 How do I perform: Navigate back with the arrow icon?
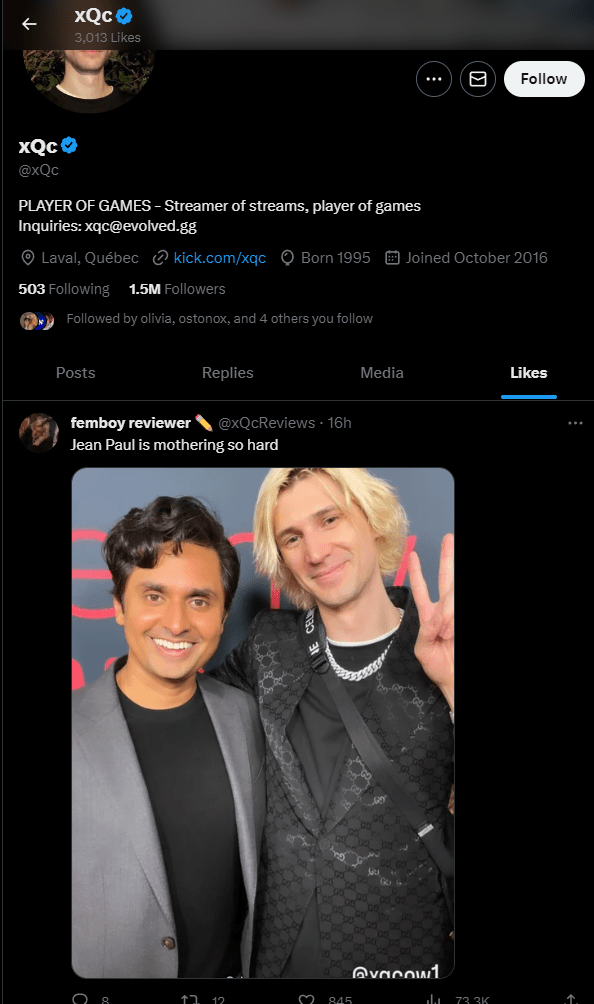(29, 24)
